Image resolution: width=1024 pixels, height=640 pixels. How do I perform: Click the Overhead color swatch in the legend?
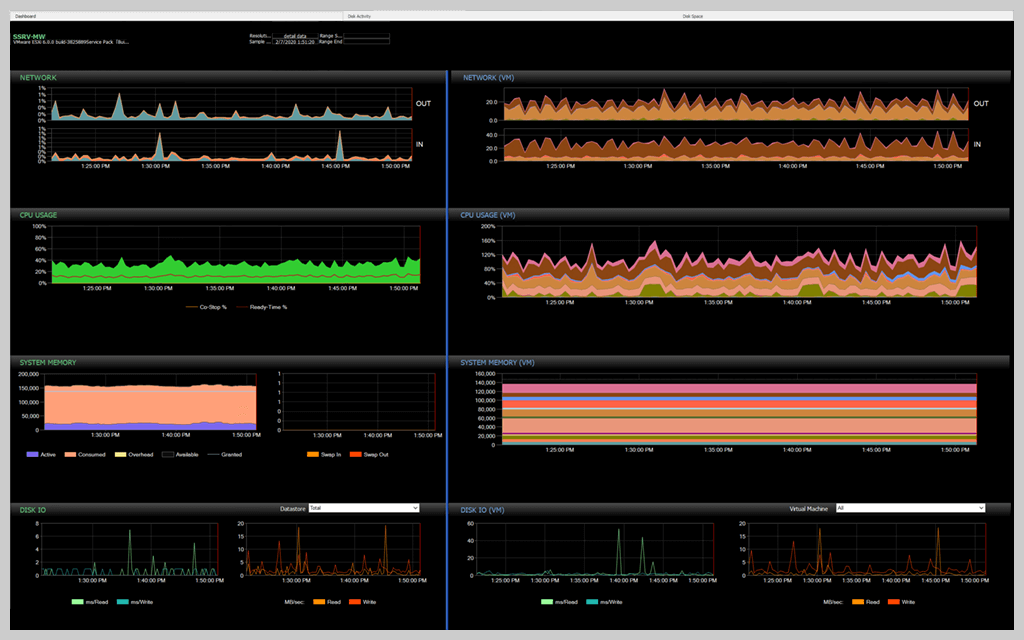click(x=119, y=454)
